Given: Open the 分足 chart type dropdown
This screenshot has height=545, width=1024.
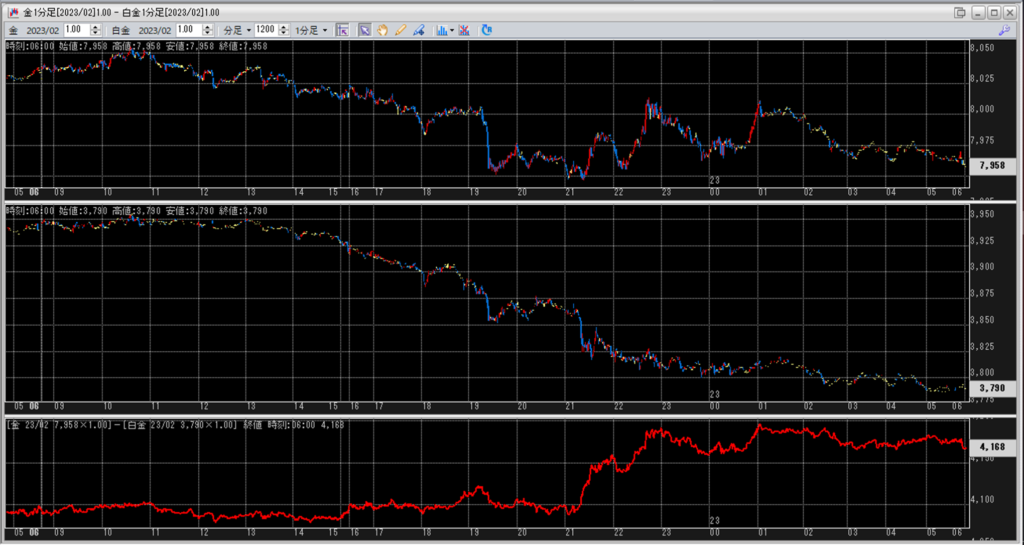Looking at the screenshot, I should [236, 30].
